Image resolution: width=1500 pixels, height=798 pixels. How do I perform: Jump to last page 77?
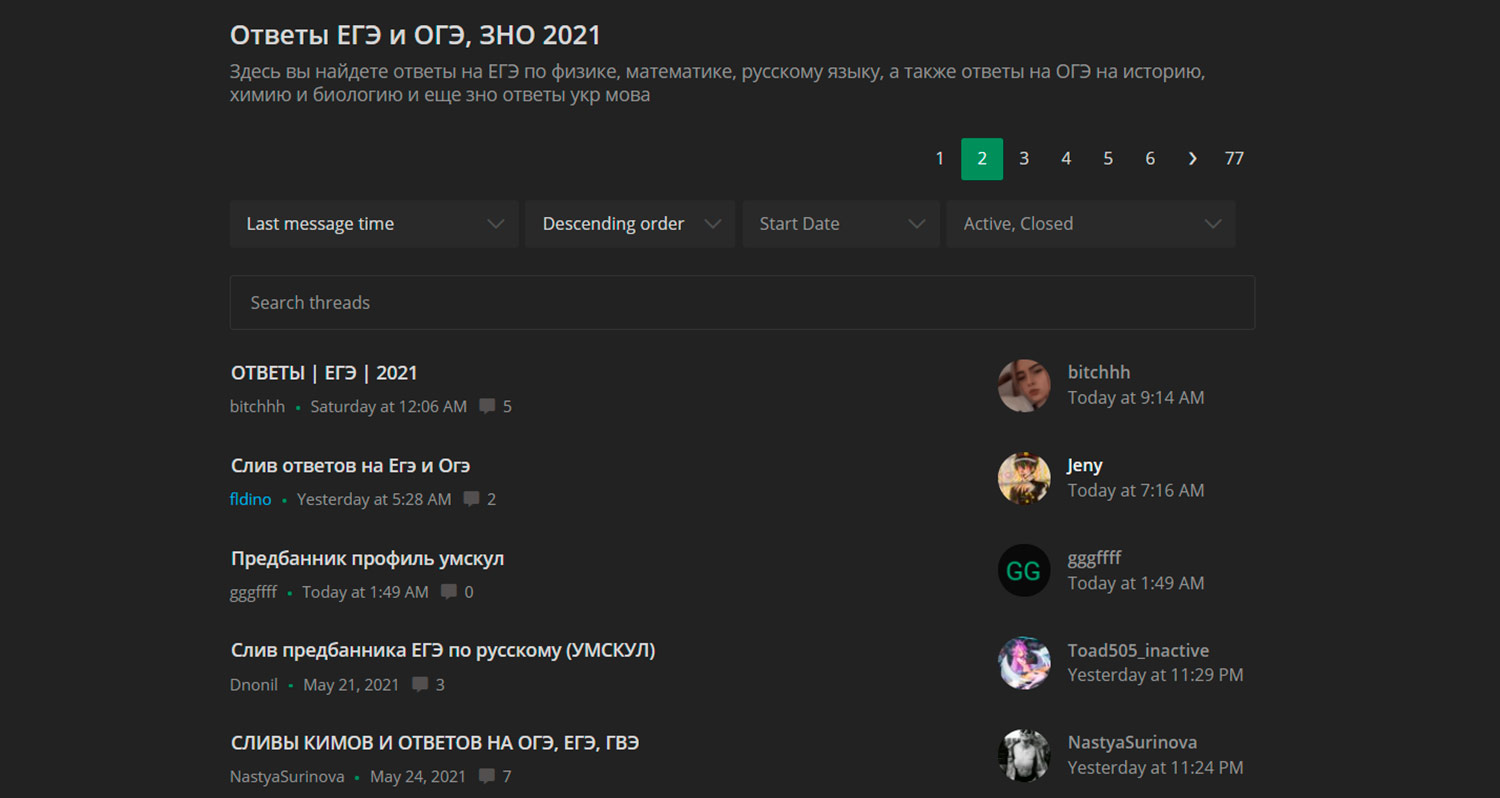(1234, 159)
